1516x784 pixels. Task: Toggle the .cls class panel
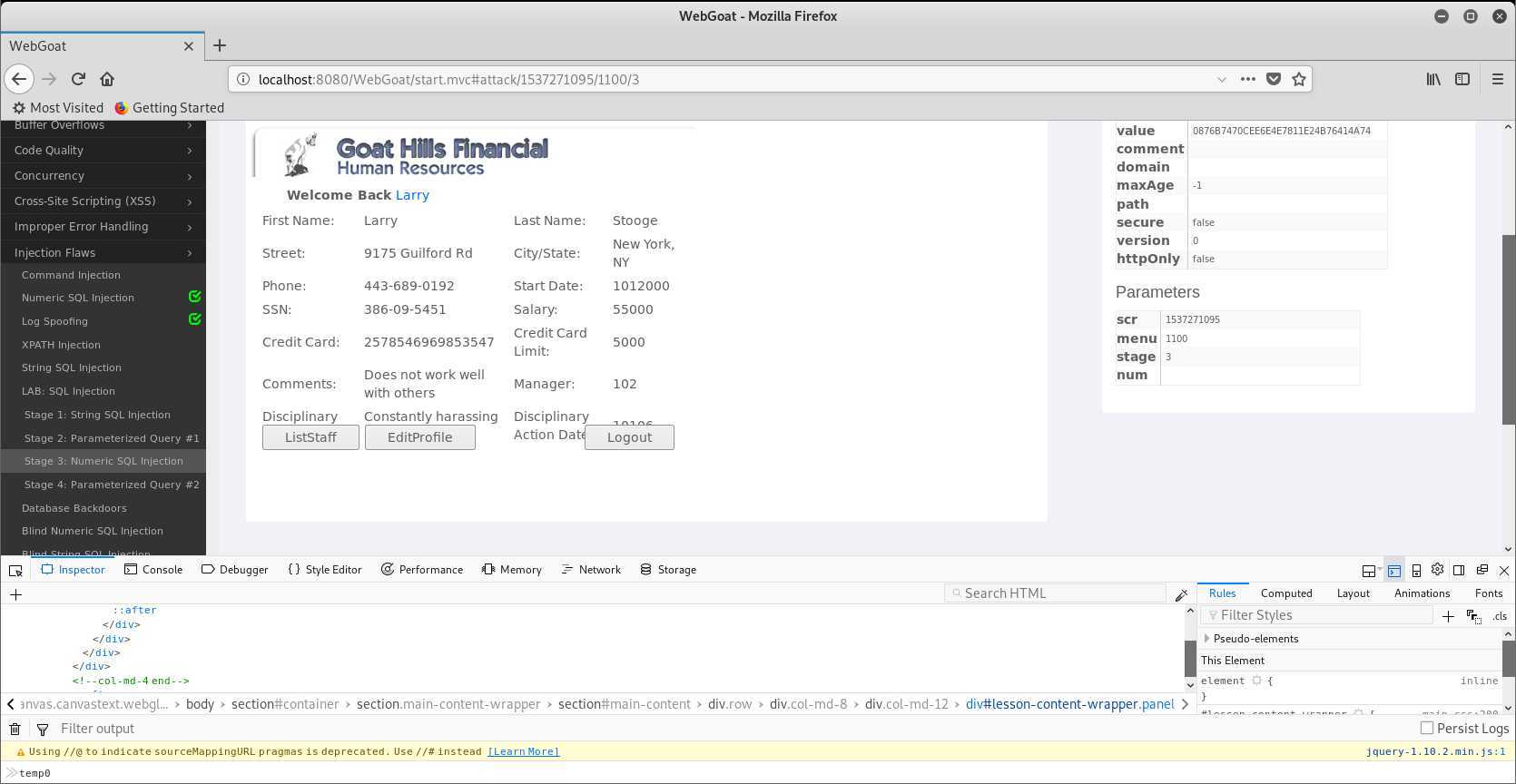(1500, 616)
